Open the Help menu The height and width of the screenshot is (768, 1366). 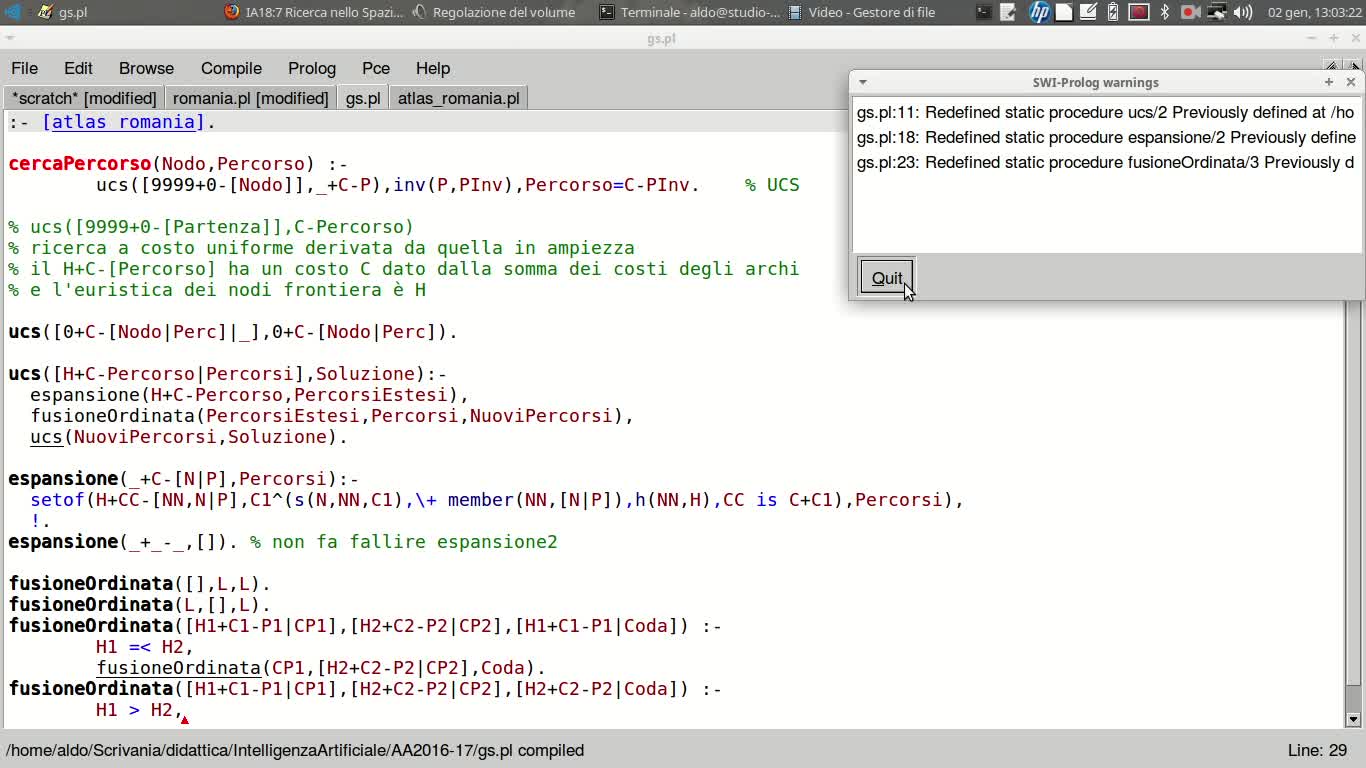(x=433, y=68)
